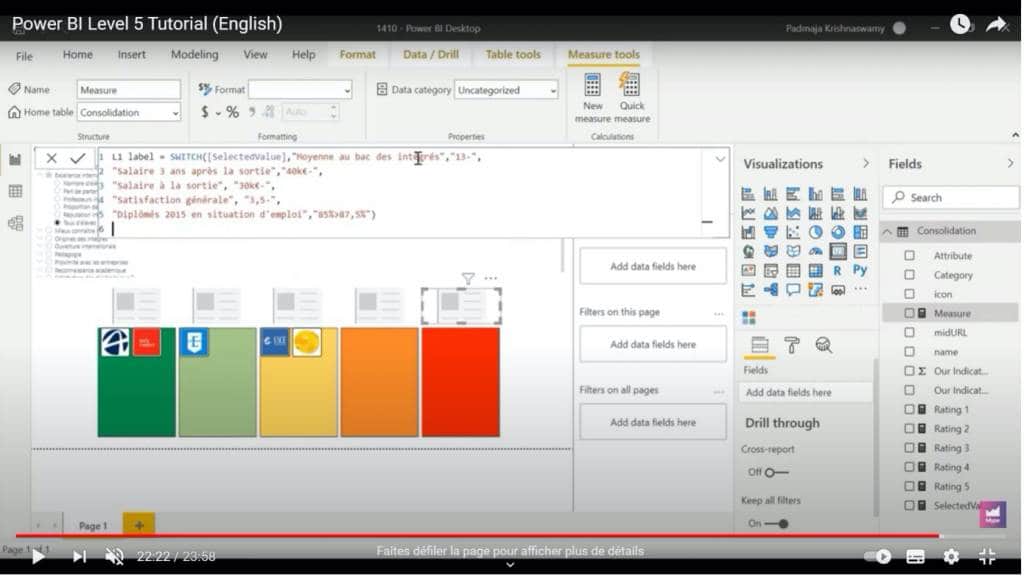Select the map visual

click(x=748, y=251)
